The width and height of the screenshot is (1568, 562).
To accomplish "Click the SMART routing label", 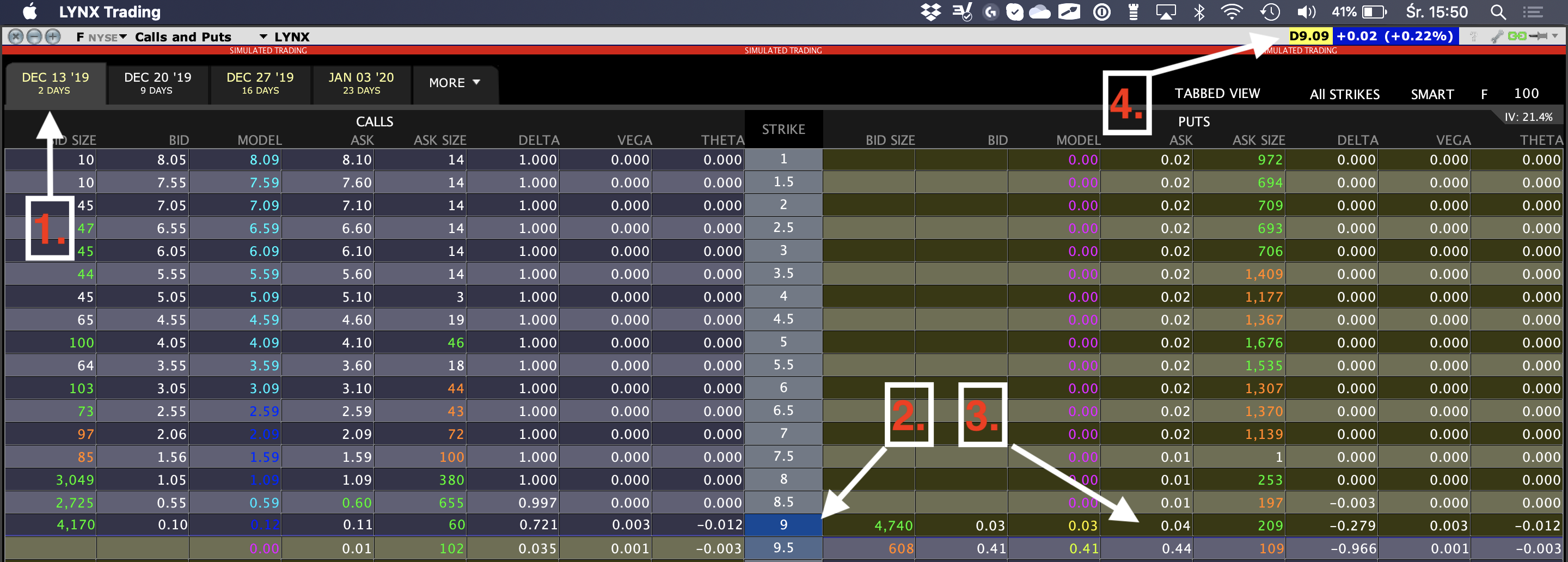I will pyautogui.click(x=1432, y=94).
